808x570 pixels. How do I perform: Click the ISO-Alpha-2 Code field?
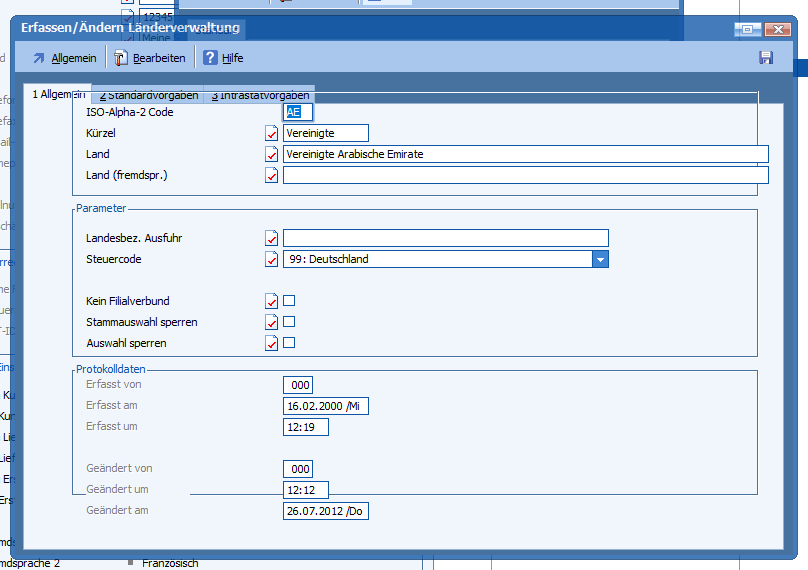(x=298, y=112)
